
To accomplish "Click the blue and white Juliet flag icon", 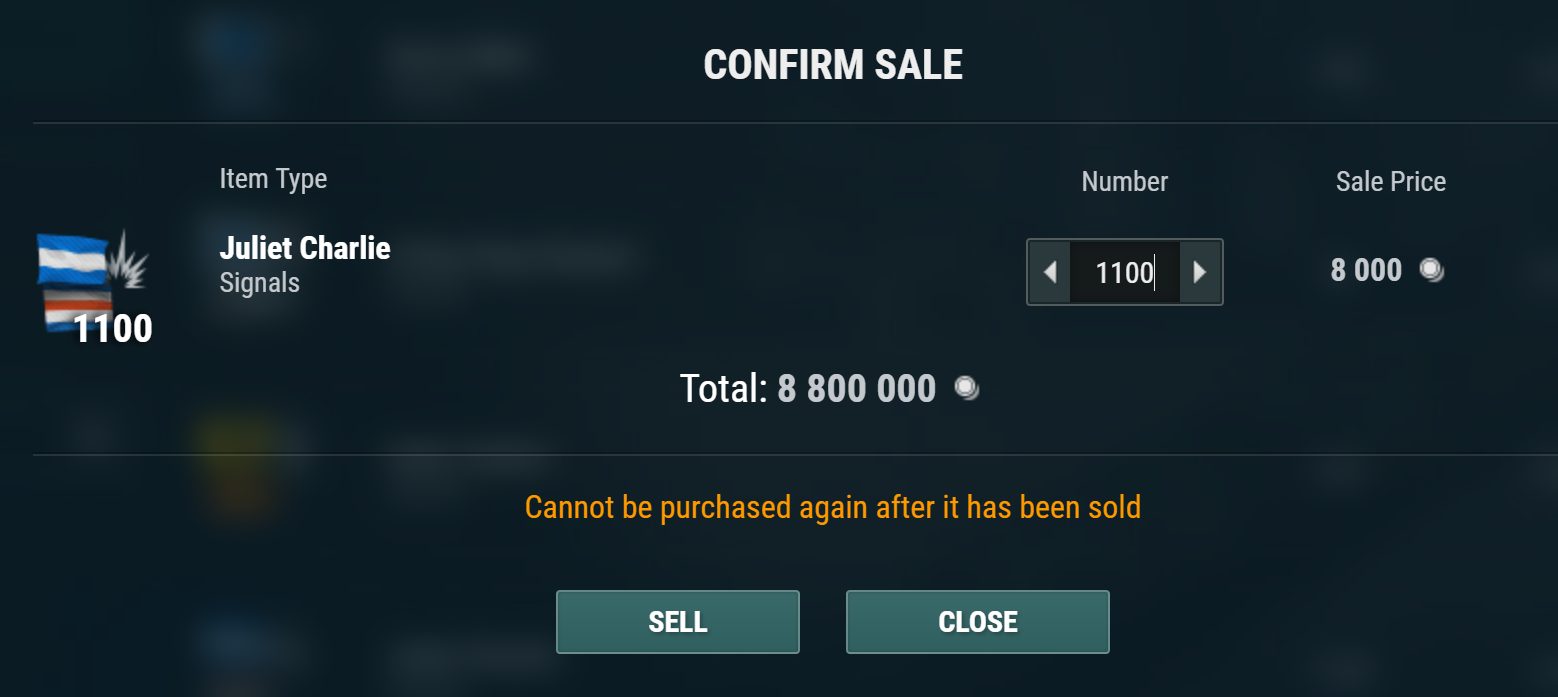I will [x=72, y=259].
